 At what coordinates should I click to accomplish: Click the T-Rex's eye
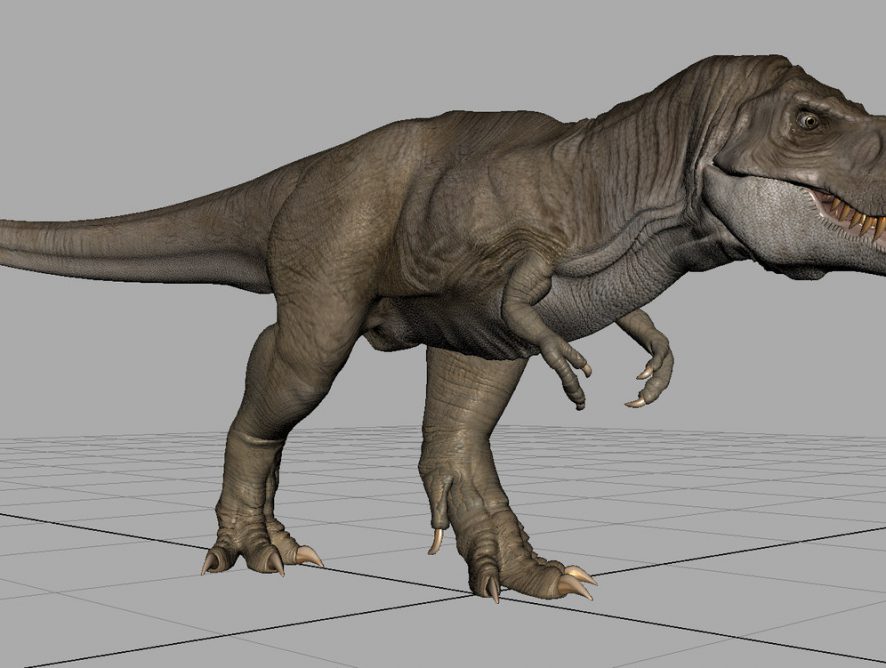point(807,121)
